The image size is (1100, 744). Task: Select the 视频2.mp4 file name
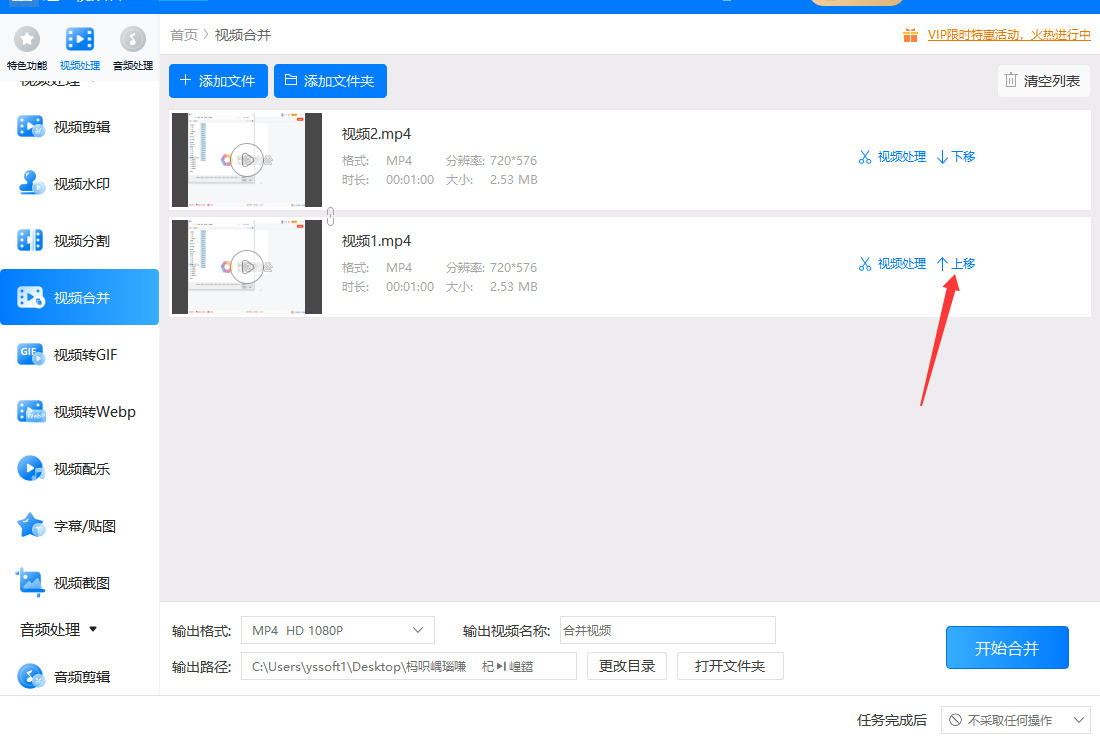[x=376, y=134]
